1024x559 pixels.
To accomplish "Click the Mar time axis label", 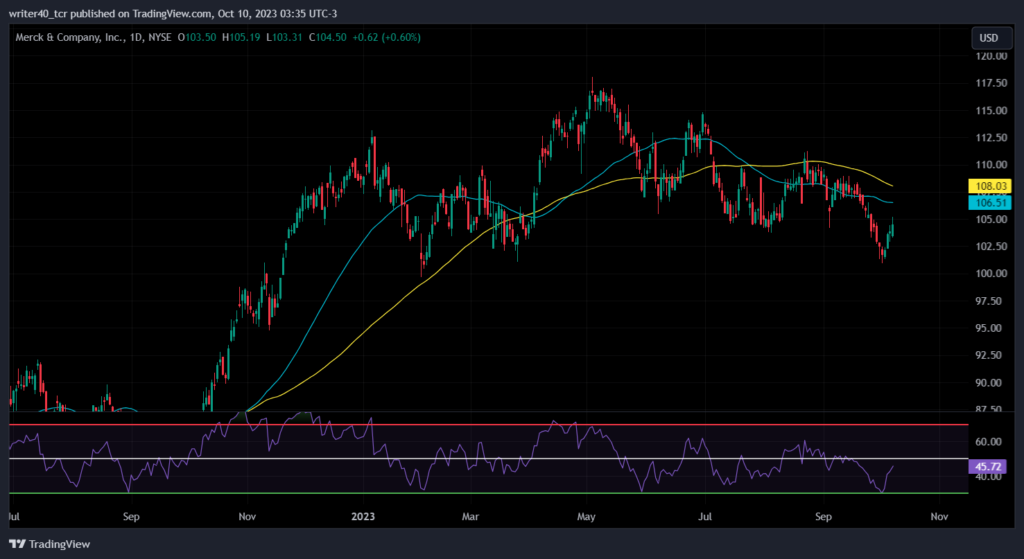I will point(470,517).
